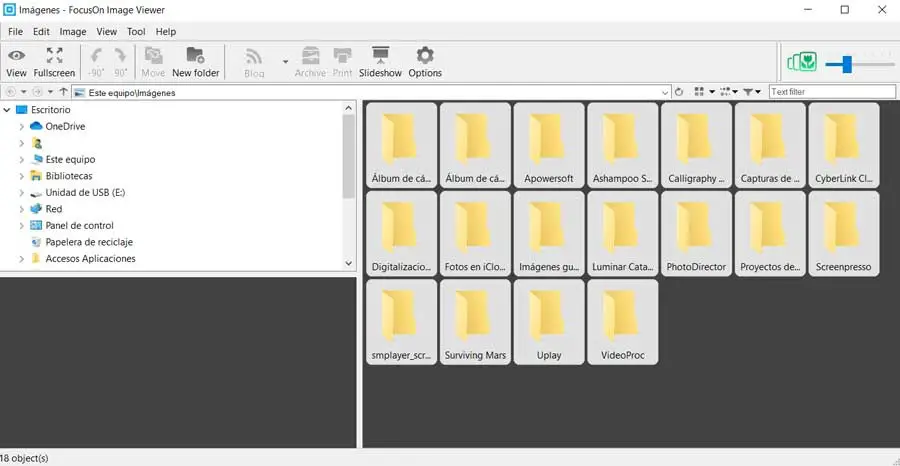Select the Calligraphy folder thumbnail

coord(696,145)
